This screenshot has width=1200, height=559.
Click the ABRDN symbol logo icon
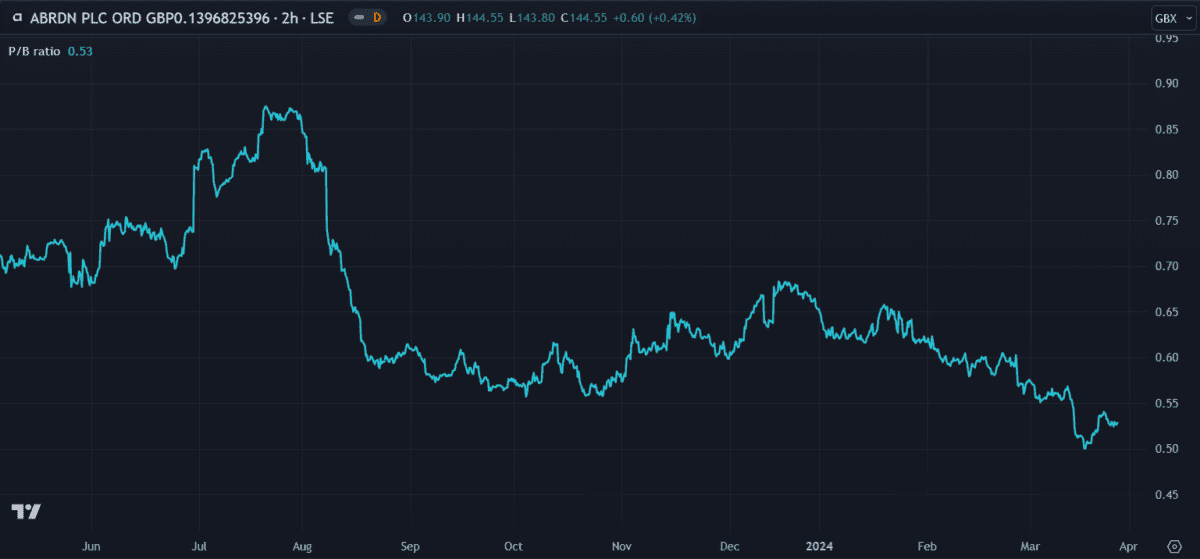tap(16, 18)
